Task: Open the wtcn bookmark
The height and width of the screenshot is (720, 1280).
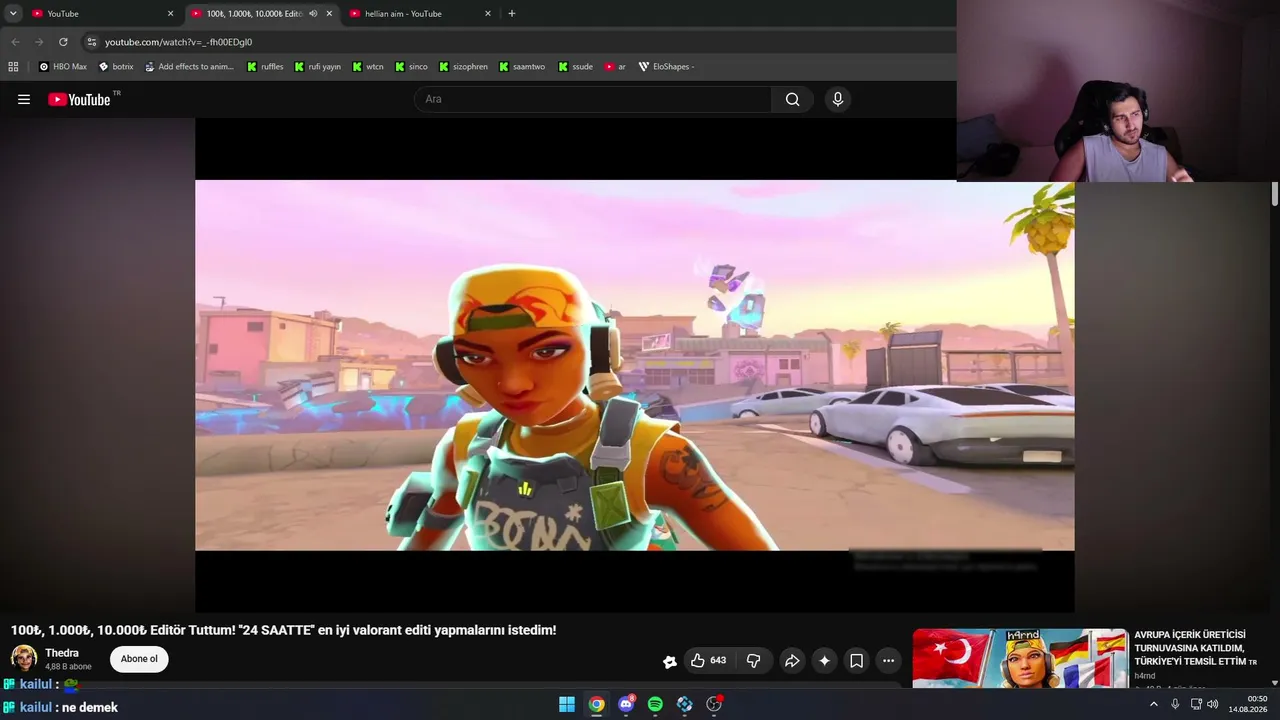Action: (x=368, y=67)
